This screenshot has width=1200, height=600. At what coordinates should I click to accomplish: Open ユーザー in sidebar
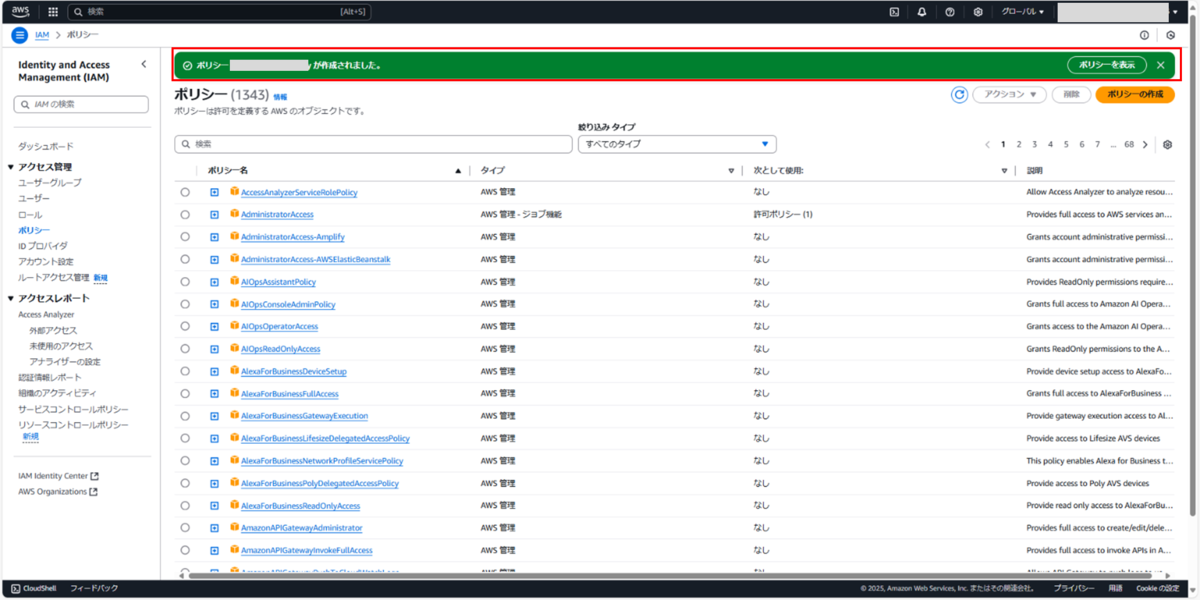click(x=34, y=199)
